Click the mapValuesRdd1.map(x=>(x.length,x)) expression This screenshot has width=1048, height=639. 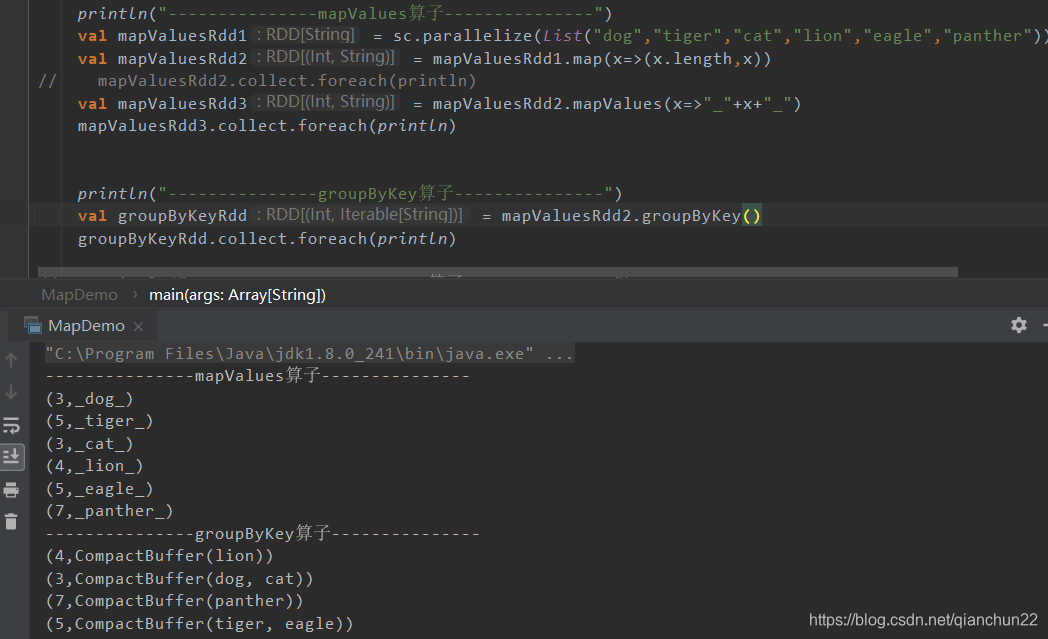pos(602,59)
